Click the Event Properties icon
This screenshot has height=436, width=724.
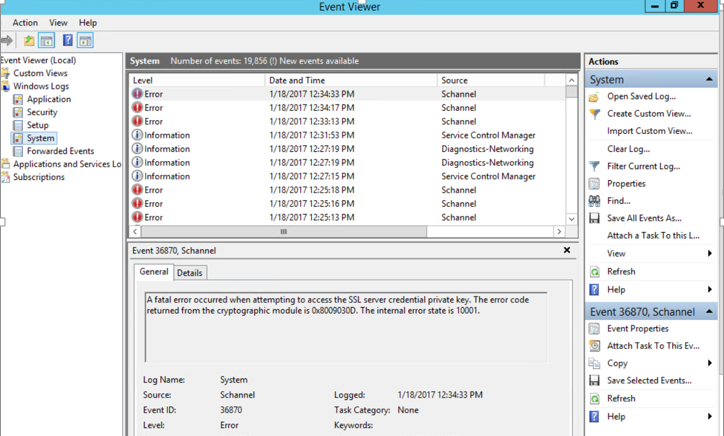point(594,329)
